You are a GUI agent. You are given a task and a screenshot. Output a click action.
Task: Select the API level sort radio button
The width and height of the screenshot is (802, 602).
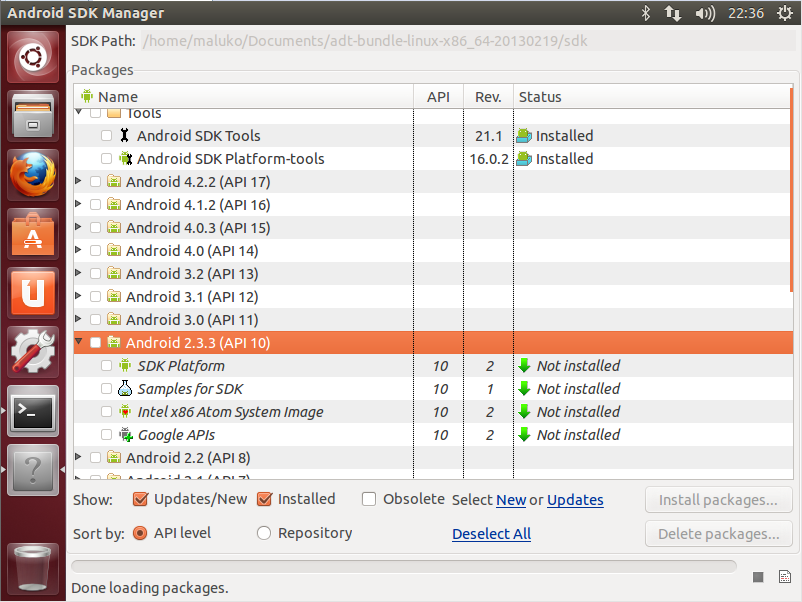(140, 533)
